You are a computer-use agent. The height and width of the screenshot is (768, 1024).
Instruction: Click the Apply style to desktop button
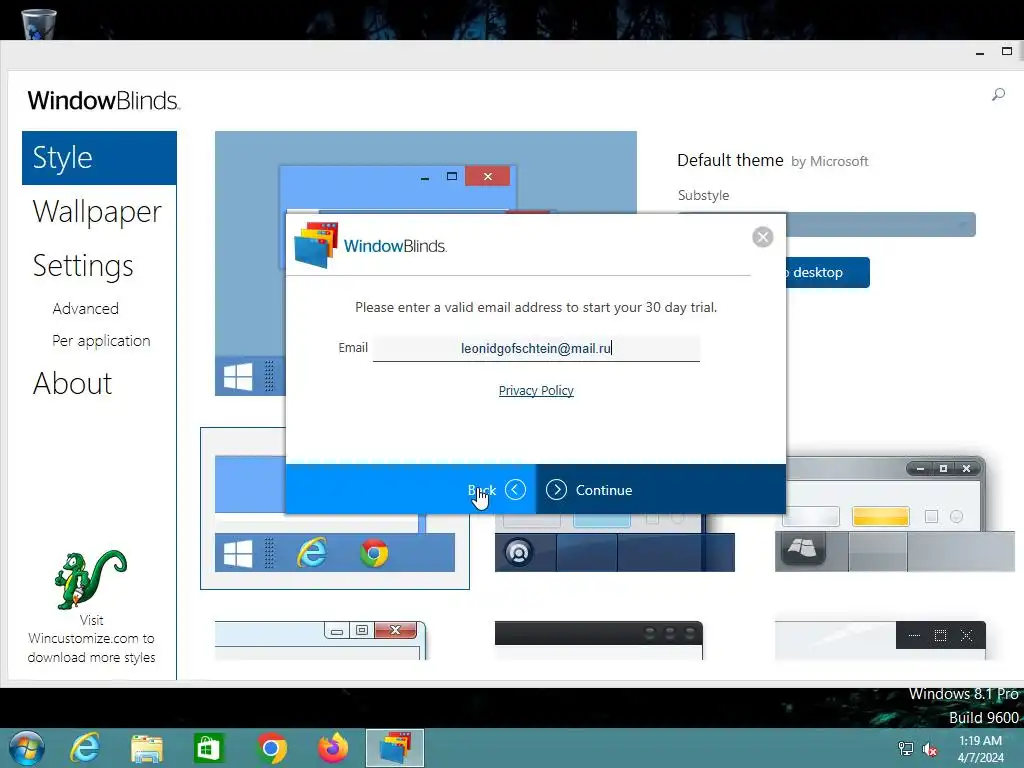pos(827,272)
